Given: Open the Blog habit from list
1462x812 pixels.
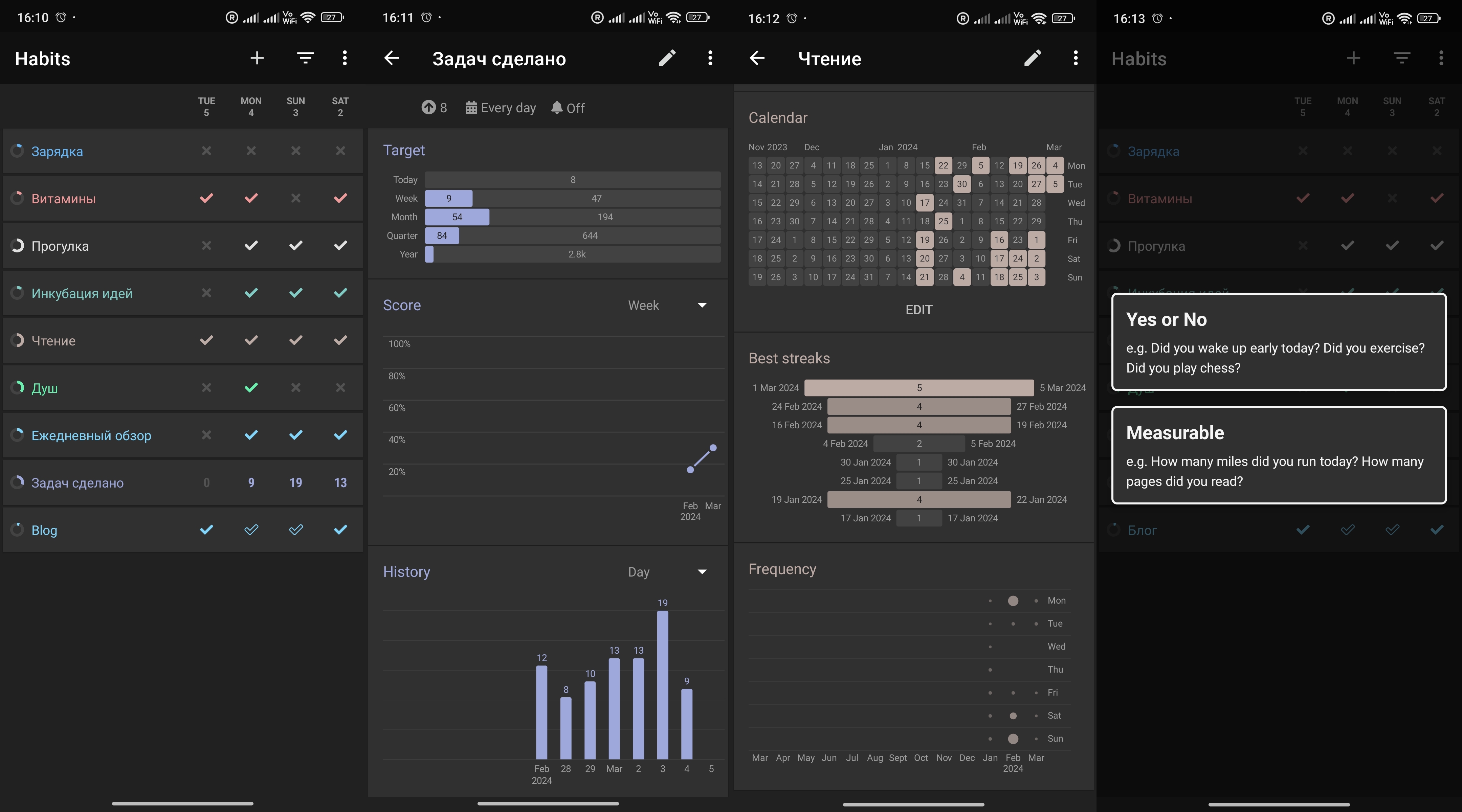Looking at the screenshot, I should pyautogui.click(x=183, y=530).
